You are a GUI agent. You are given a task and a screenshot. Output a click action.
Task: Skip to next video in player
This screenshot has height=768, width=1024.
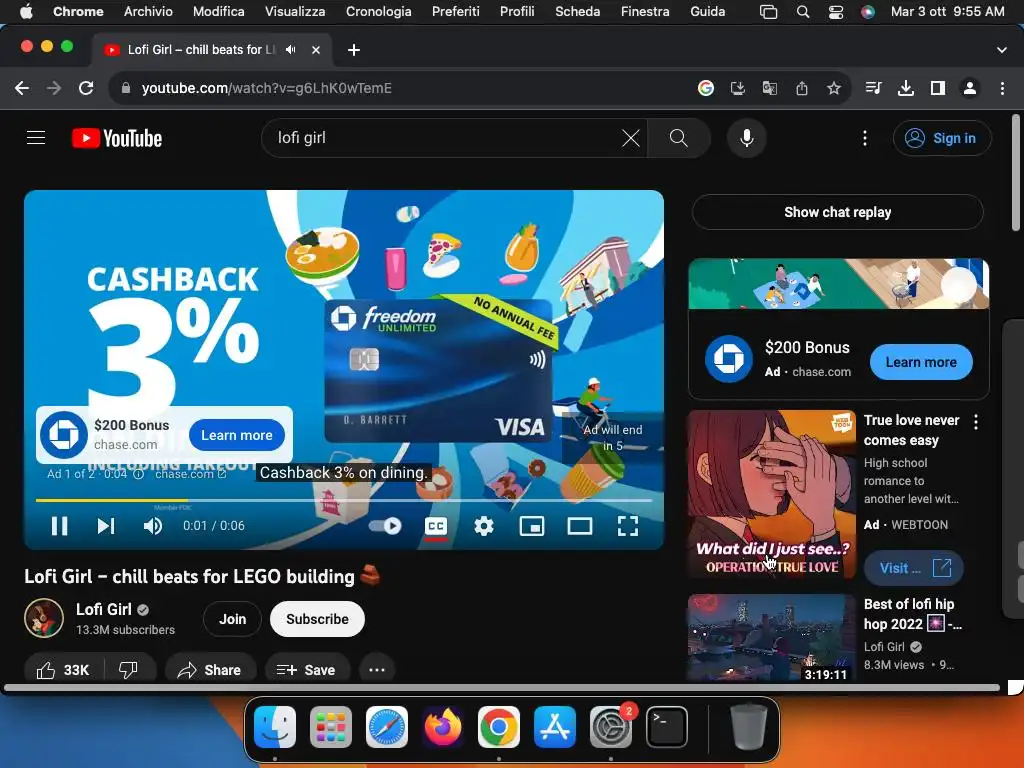[x=106, y=526]
